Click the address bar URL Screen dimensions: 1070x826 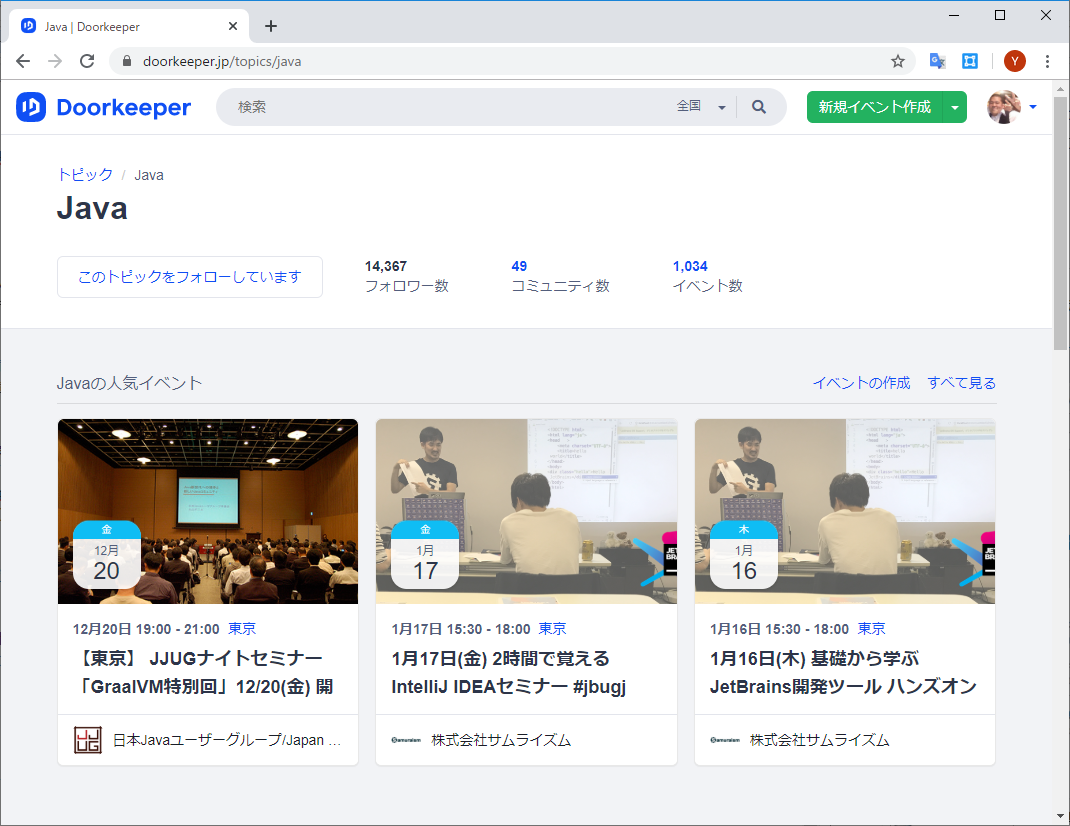pyautogui.click(x=222, y=61)
